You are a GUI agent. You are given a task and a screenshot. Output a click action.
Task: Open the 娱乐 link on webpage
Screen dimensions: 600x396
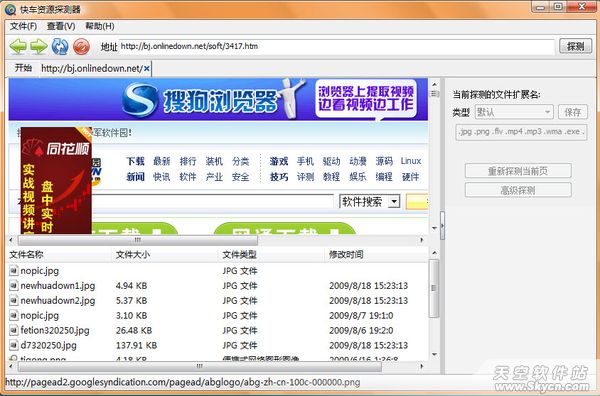coord(358,177)
